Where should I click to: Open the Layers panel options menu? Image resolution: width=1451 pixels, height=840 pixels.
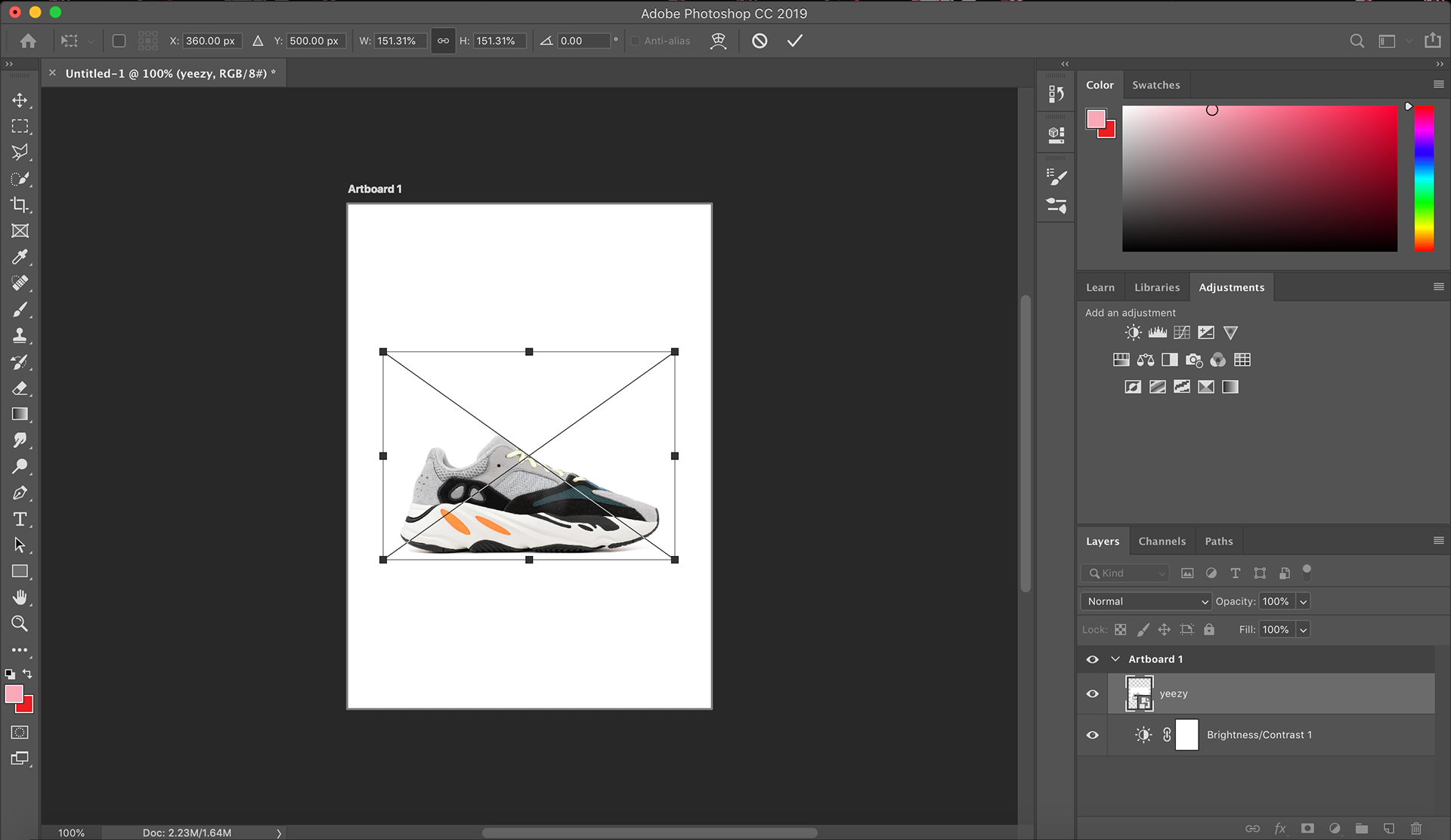click(1438, 541)
